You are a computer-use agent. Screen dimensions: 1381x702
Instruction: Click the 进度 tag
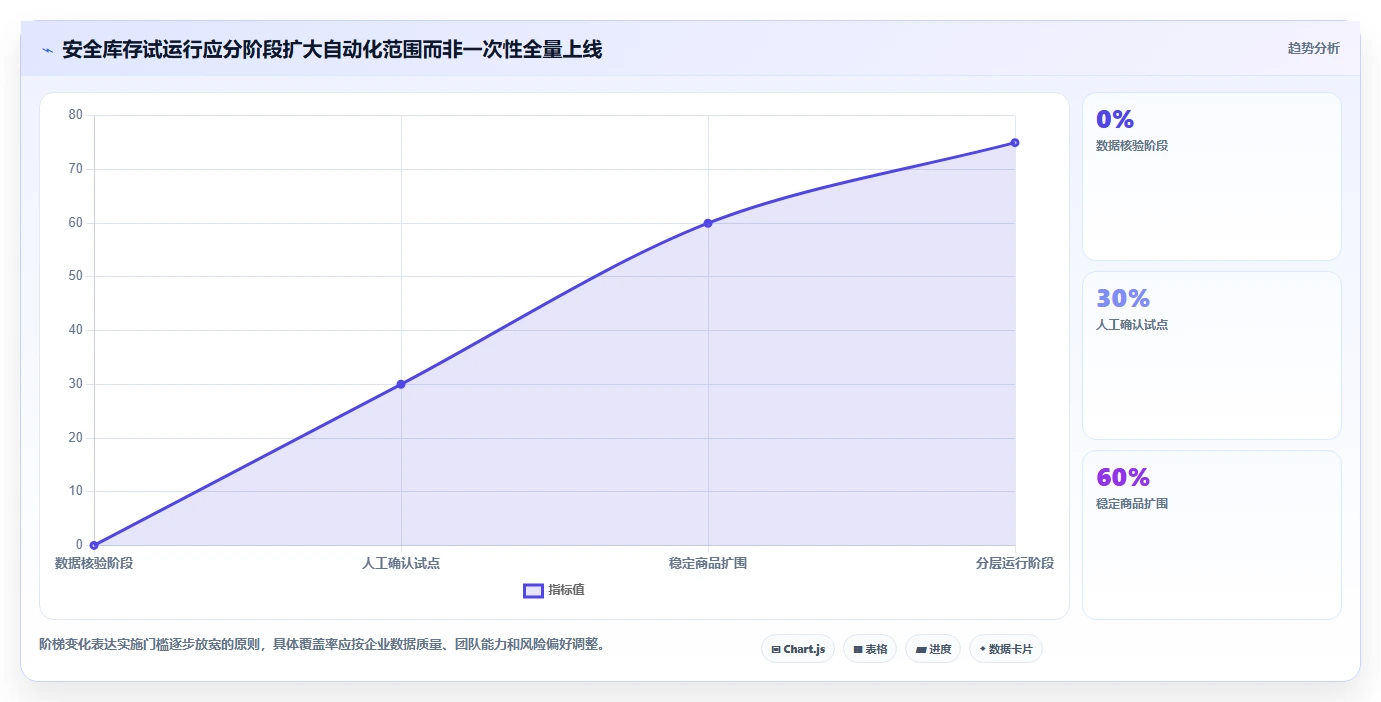click(933, 649)
